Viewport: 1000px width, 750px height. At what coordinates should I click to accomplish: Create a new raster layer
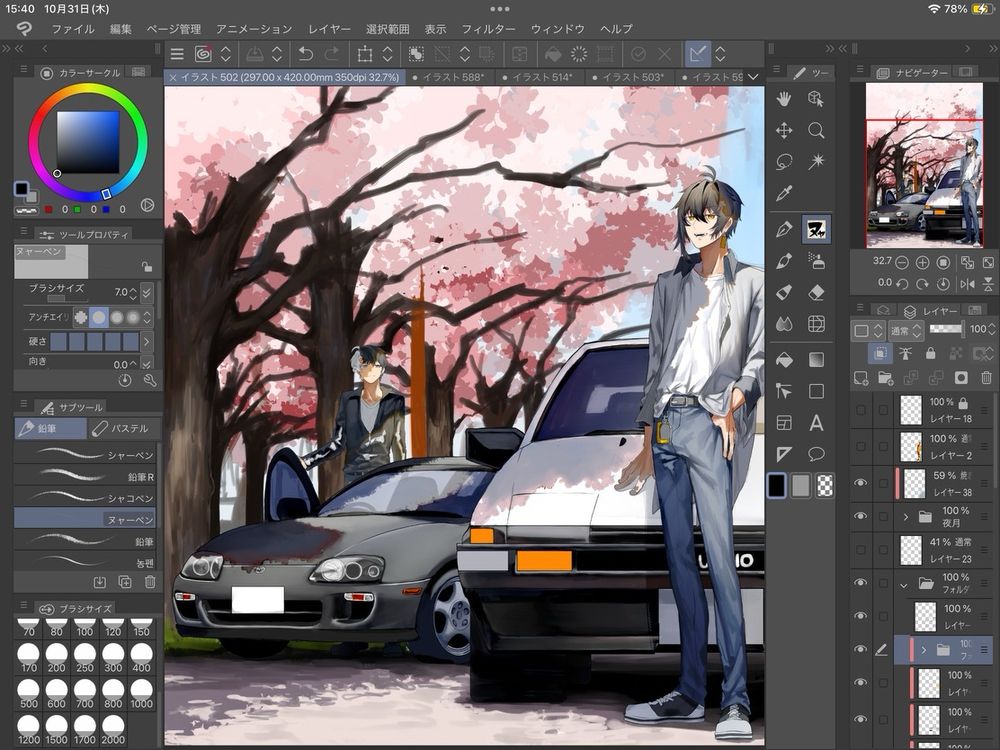click(860, 378)
